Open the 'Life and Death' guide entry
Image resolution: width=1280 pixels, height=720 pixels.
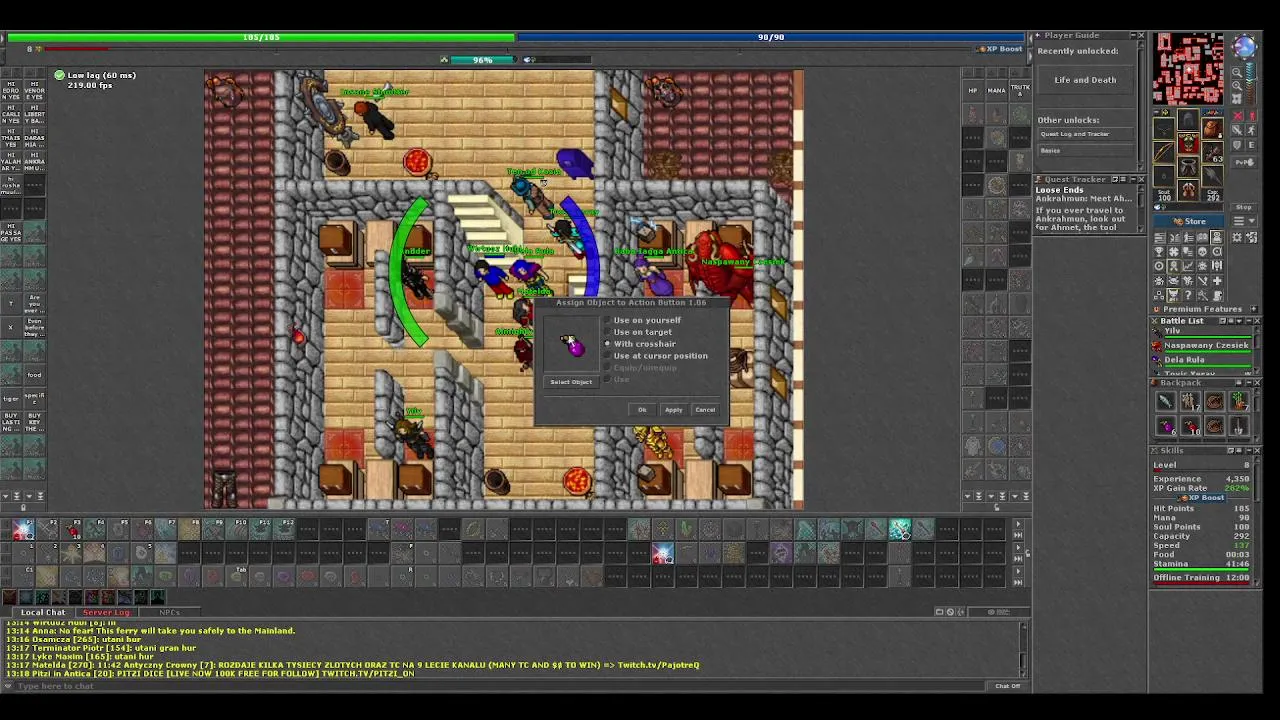1085,80
